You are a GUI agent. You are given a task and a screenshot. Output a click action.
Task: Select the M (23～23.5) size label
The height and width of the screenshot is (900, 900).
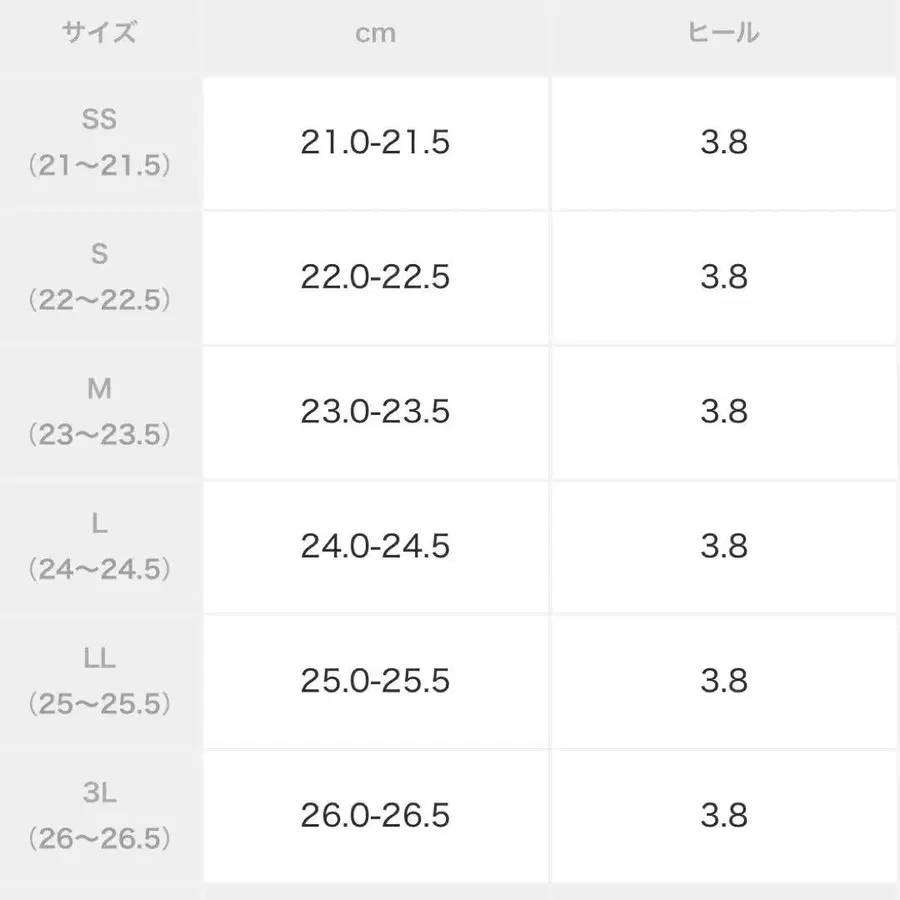[99, 412]
